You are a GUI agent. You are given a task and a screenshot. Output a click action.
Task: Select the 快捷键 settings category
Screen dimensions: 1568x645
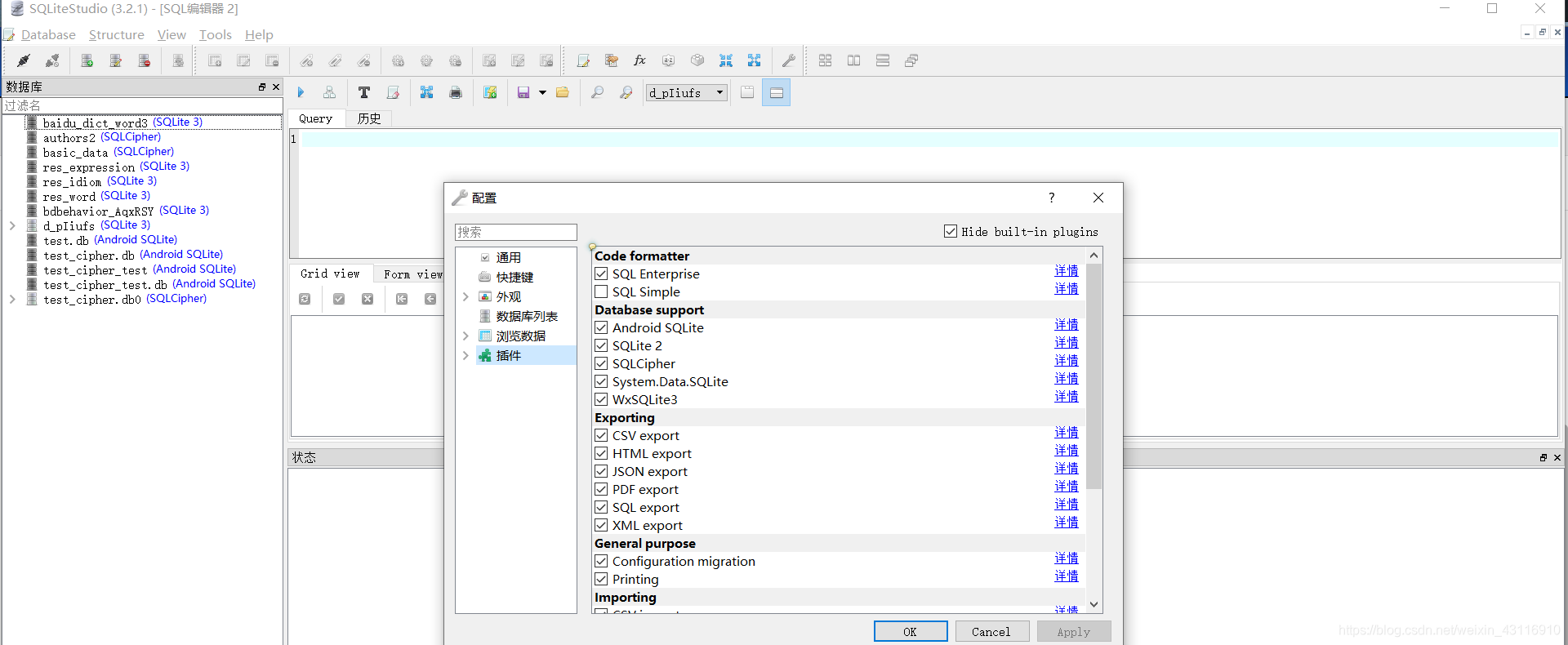(514, 277)
